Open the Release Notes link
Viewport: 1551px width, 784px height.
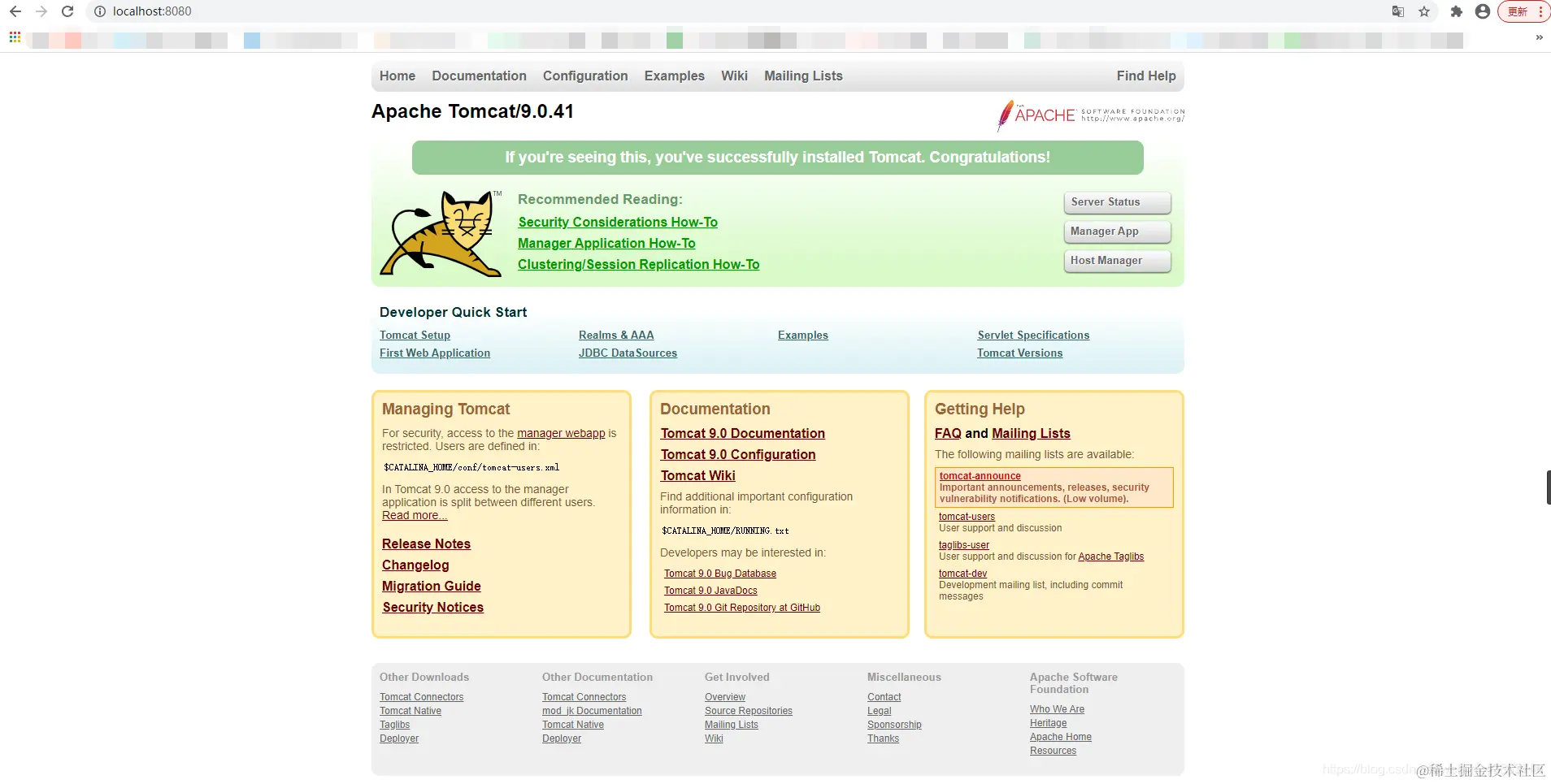[x=426, y=544]
